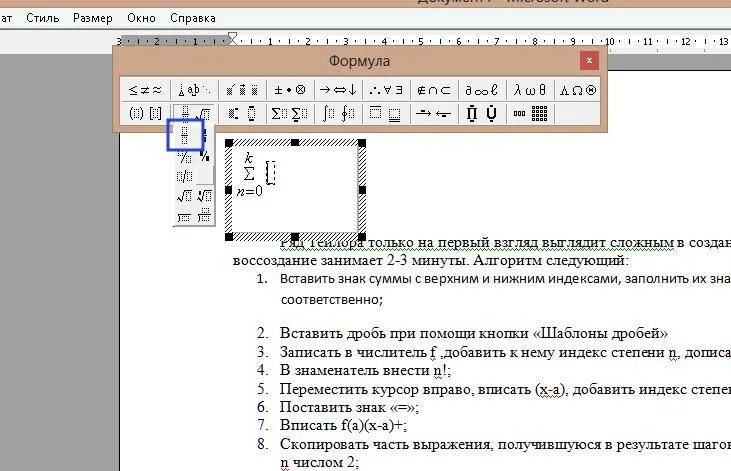
Task: Click text 'В знаменатель внести n!;'
Action: 366,370
